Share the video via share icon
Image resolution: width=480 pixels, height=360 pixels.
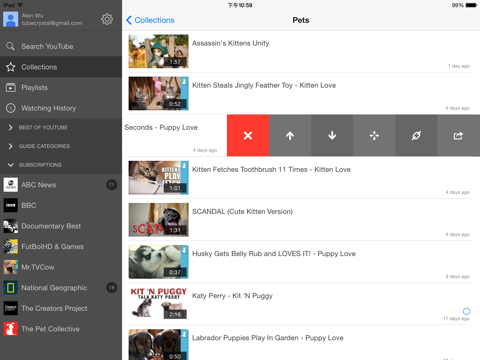pos(459,135)
